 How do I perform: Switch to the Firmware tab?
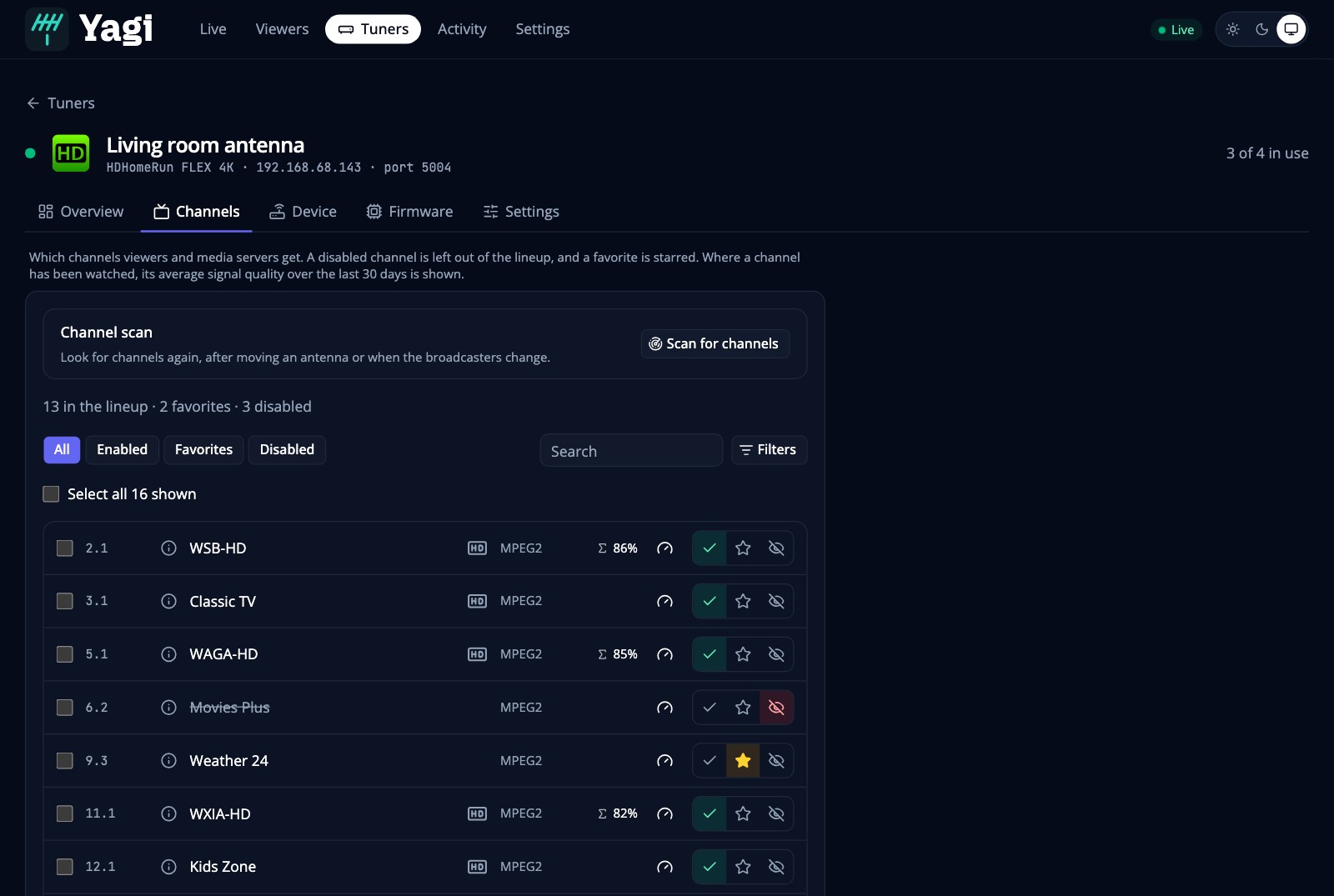409,212
